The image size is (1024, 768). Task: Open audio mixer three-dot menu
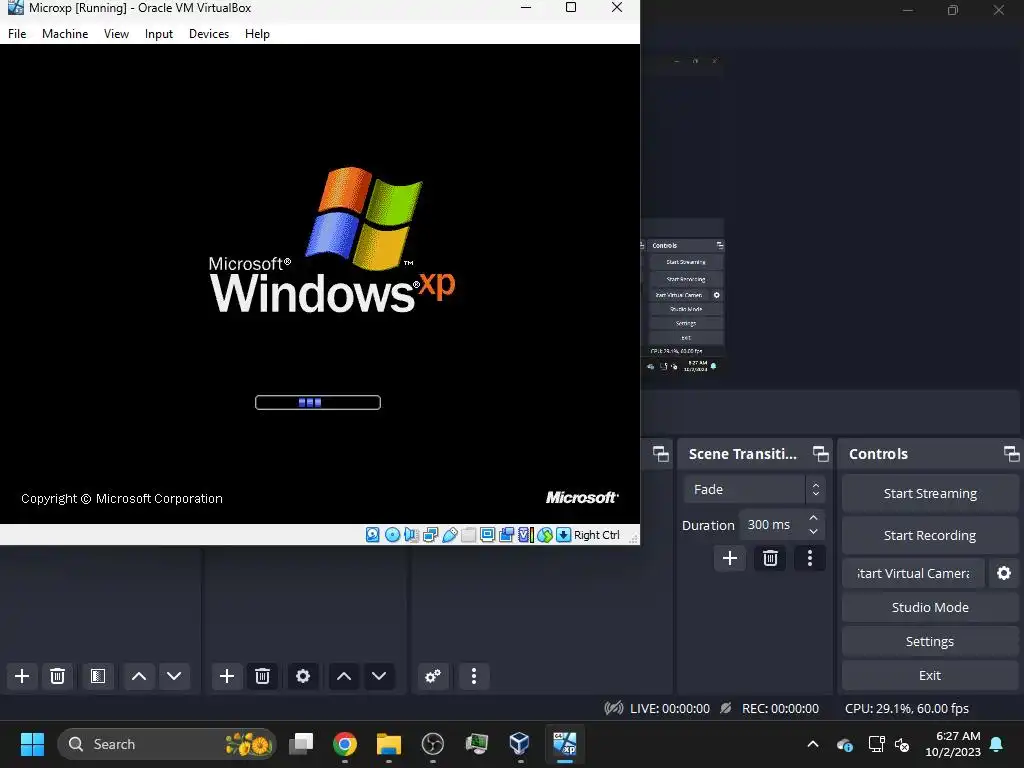pos(474,676)
